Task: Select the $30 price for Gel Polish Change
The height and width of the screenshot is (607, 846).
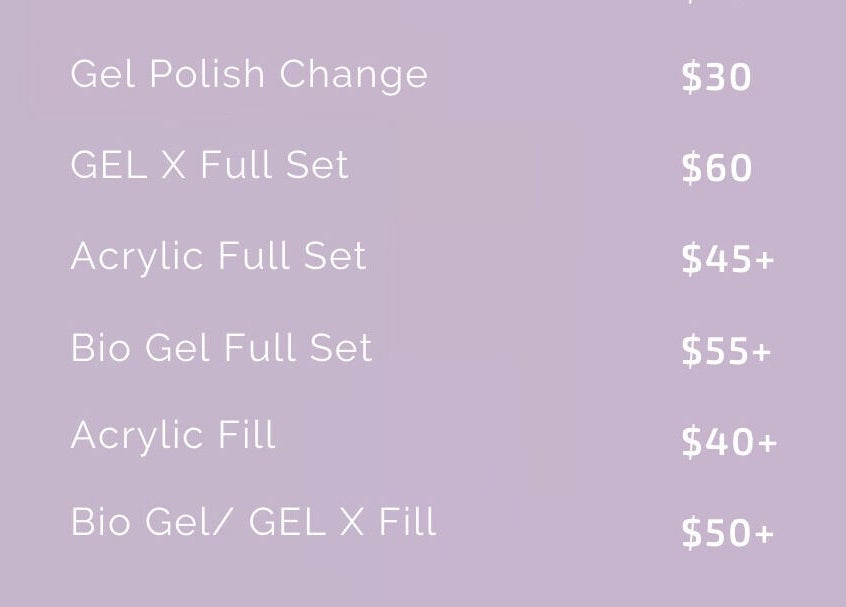Action: [716, 77]
